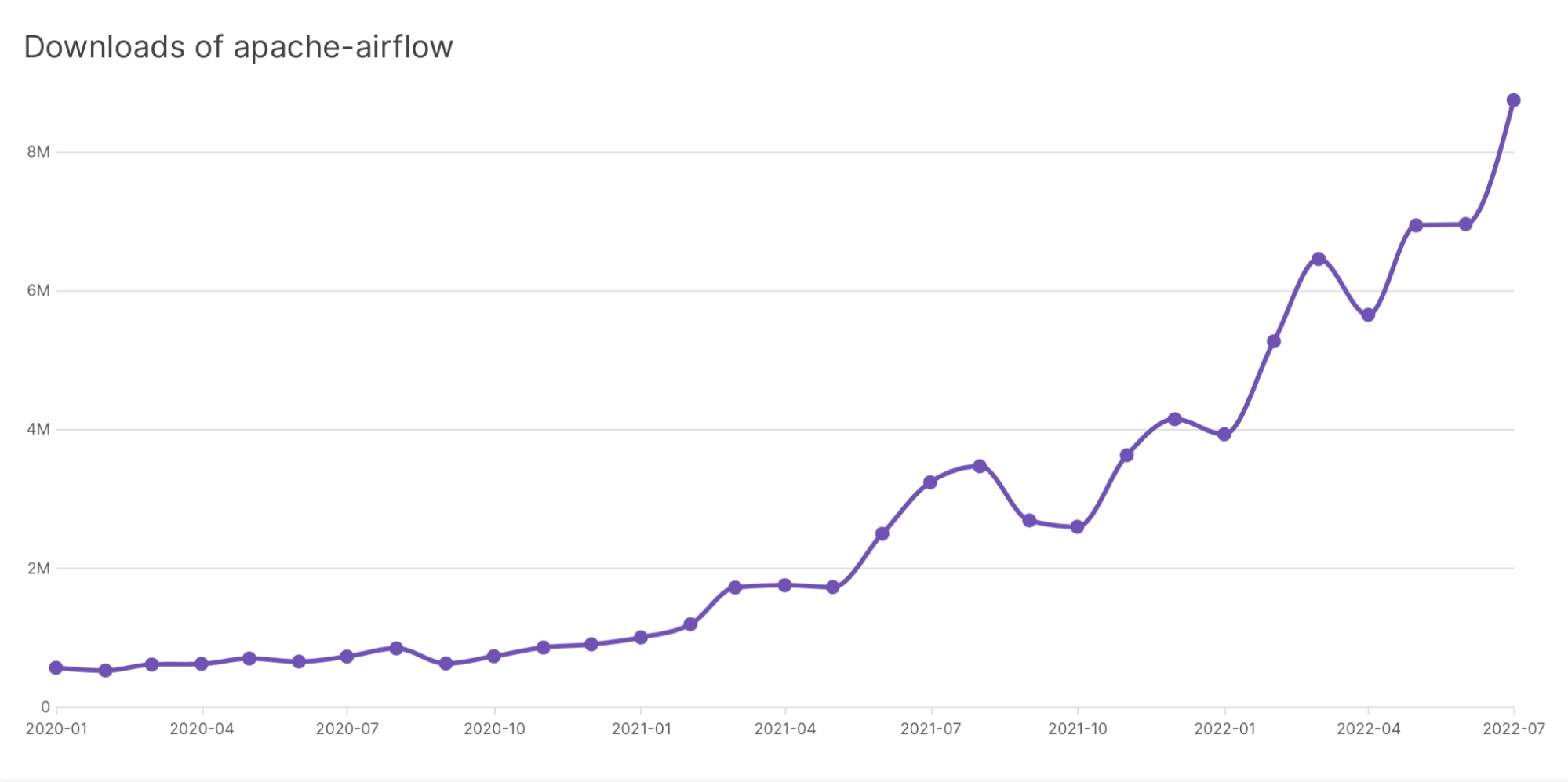Click the 6M y-axis label

click(x=38, y=291)
